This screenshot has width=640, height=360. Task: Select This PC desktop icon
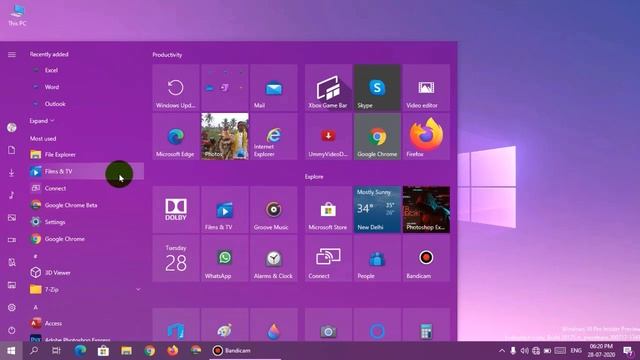17,15
